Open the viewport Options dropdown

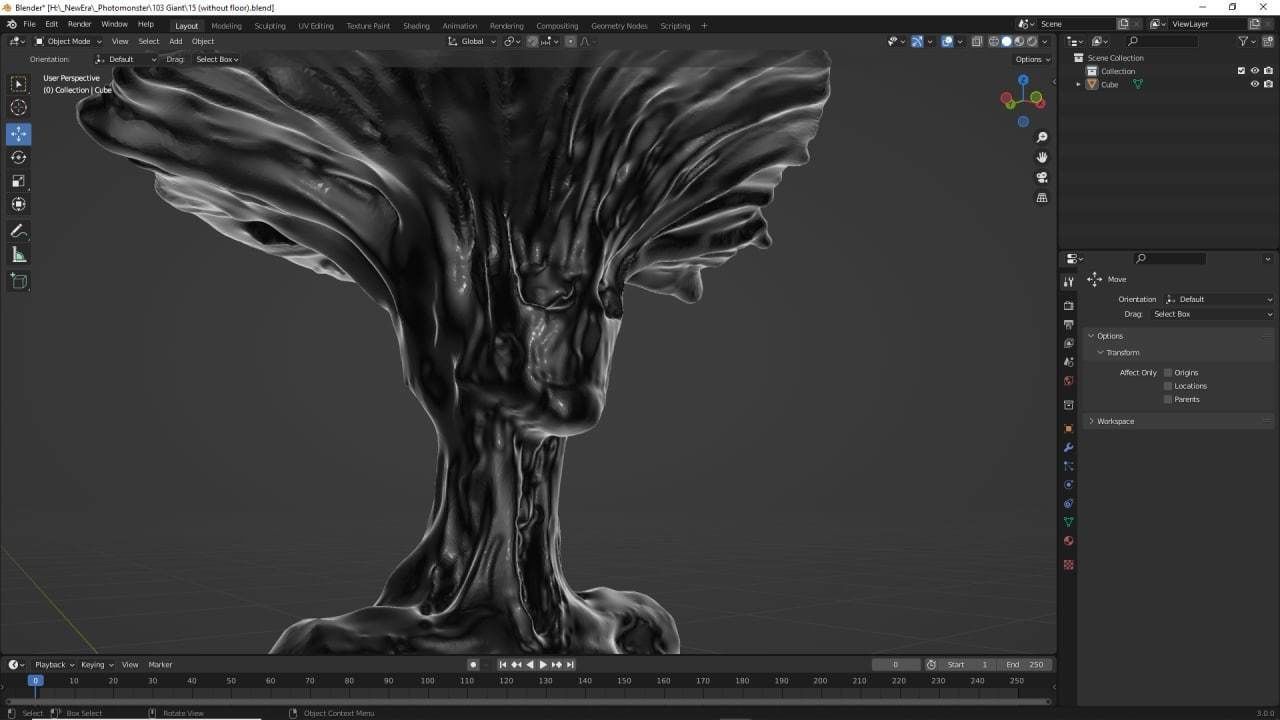[1033, 59]
